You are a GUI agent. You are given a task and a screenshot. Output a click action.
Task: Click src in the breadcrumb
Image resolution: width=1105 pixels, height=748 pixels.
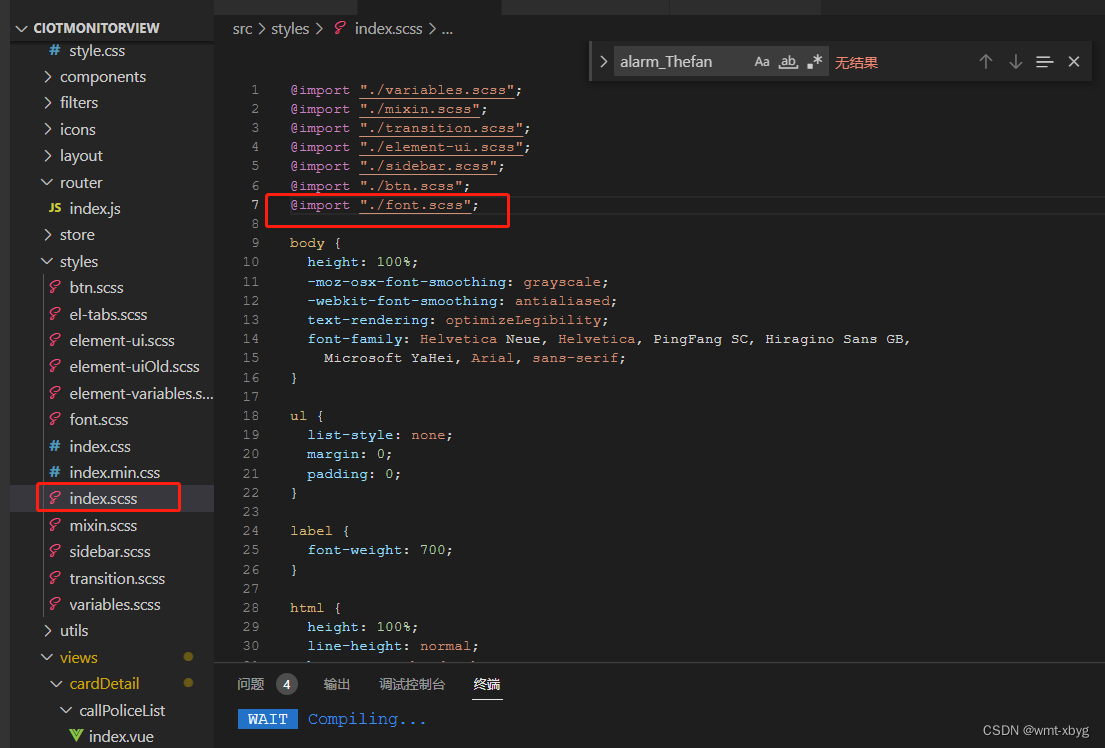[x=242, y=29]
